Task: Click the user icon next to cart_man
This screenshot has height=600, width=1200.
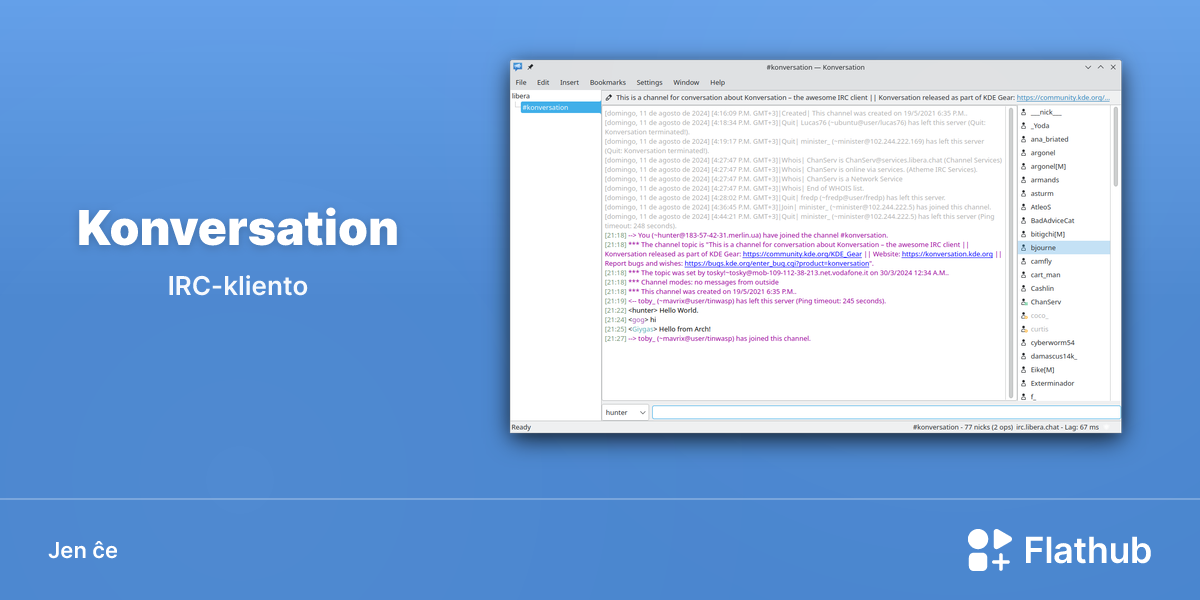Action: (x=1023, y=274)
